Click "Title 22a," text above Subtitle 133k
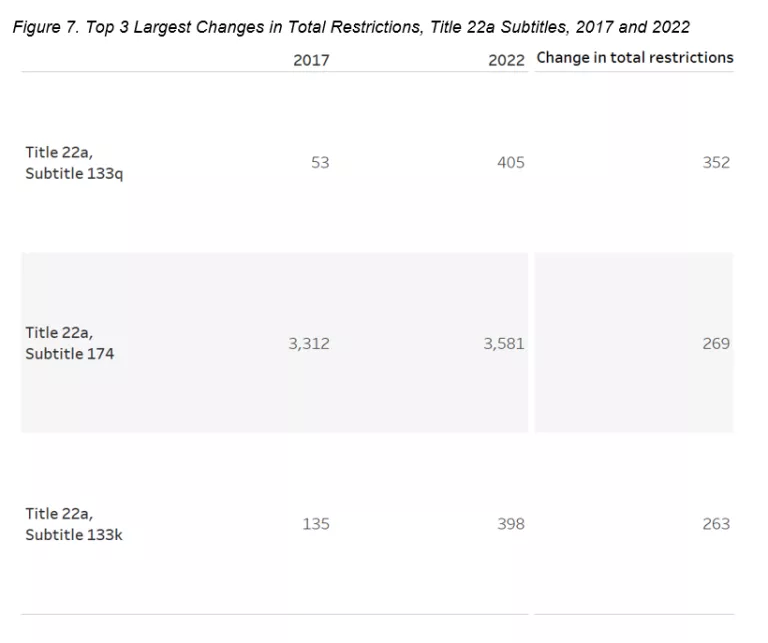Screen dimensions: 768x643 click(x=59, y=513)
